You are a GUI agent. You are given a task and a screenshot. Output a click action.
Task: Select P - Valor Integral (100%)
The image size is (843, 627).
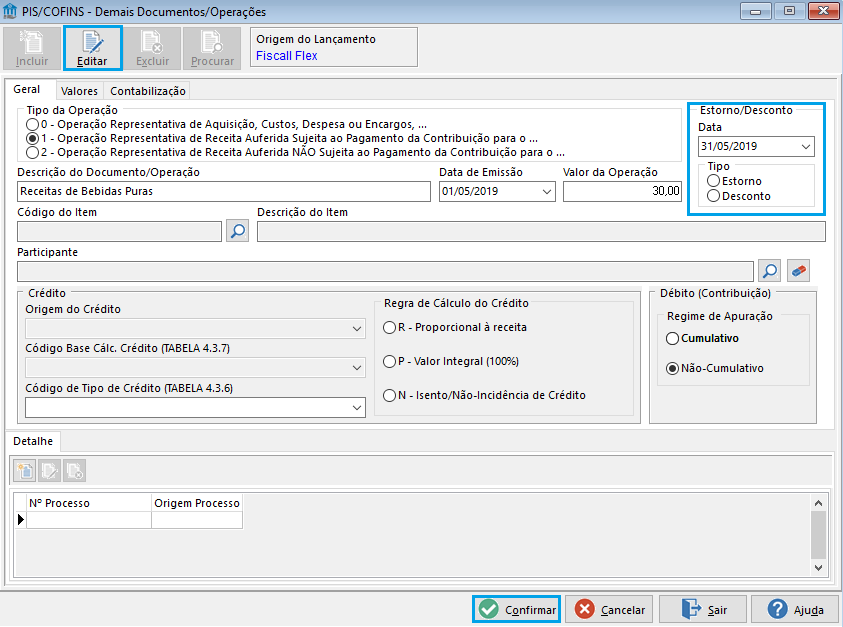(390, 361)
